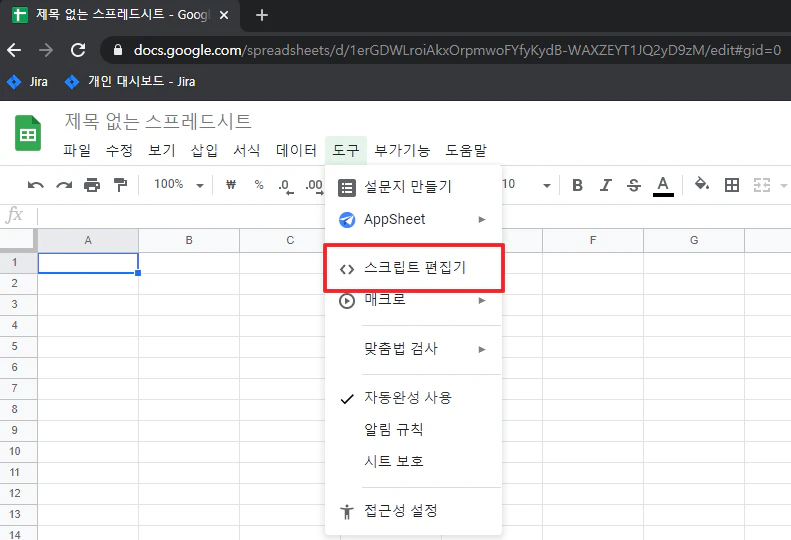The width and height of the screenshot is (791, 540).
Task: Click the formula bar input
Action: (x=414, y=216)
